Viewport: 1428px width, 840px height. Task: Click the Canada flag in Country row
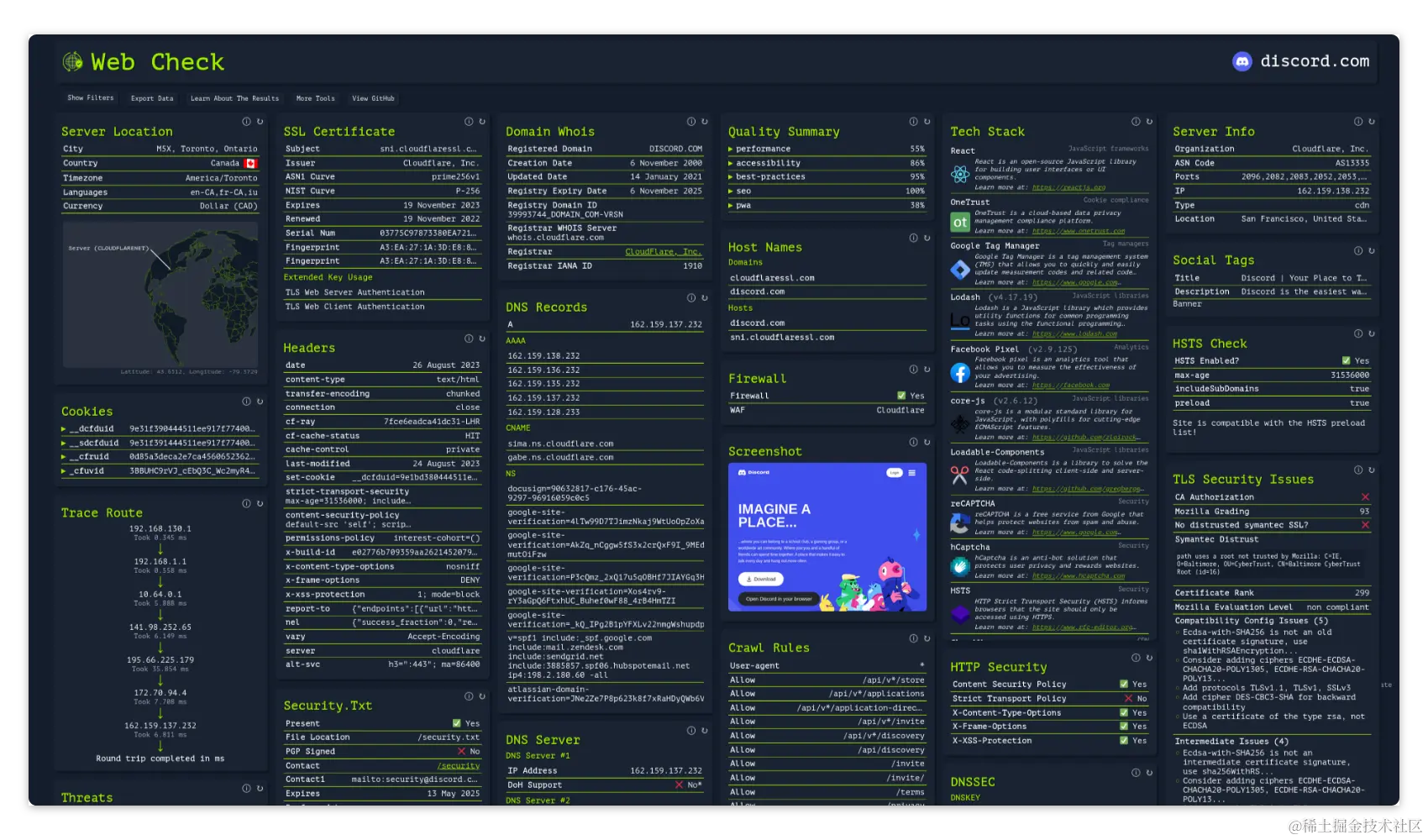[x=251, y=163]
